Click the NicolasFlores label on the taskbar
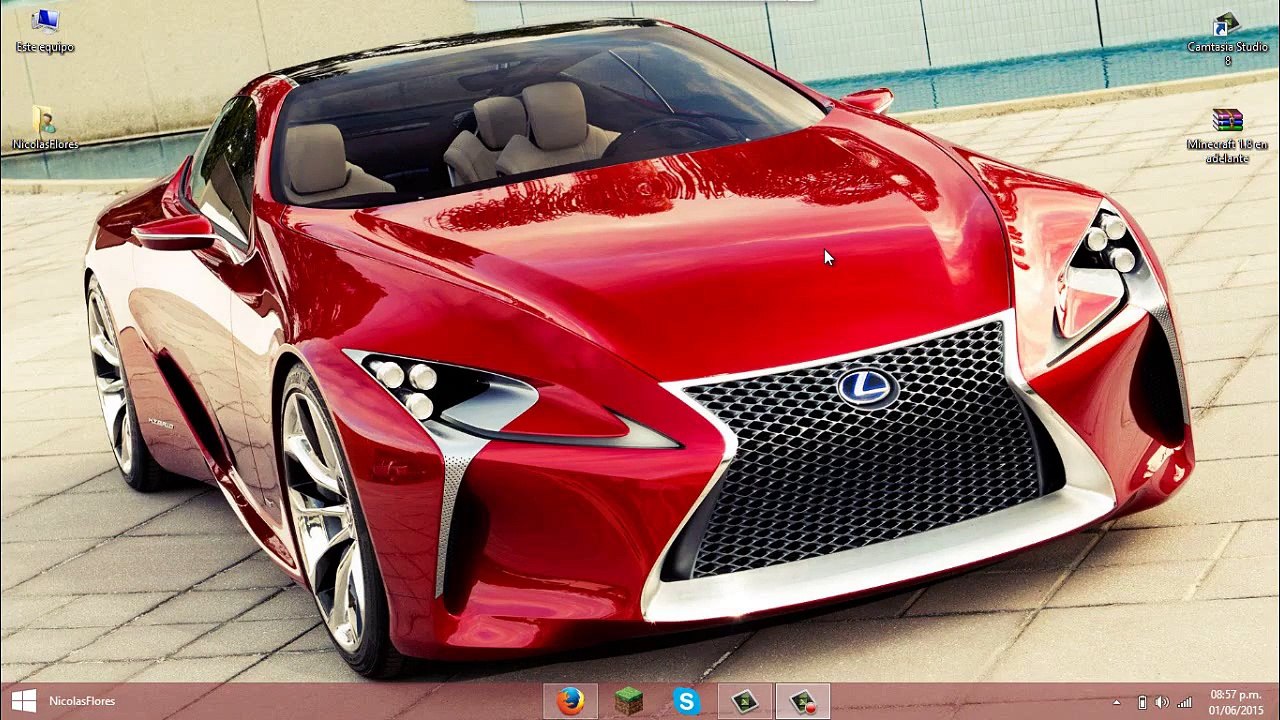The height and width of the screenshot is (720, 1280). [82, 701]
